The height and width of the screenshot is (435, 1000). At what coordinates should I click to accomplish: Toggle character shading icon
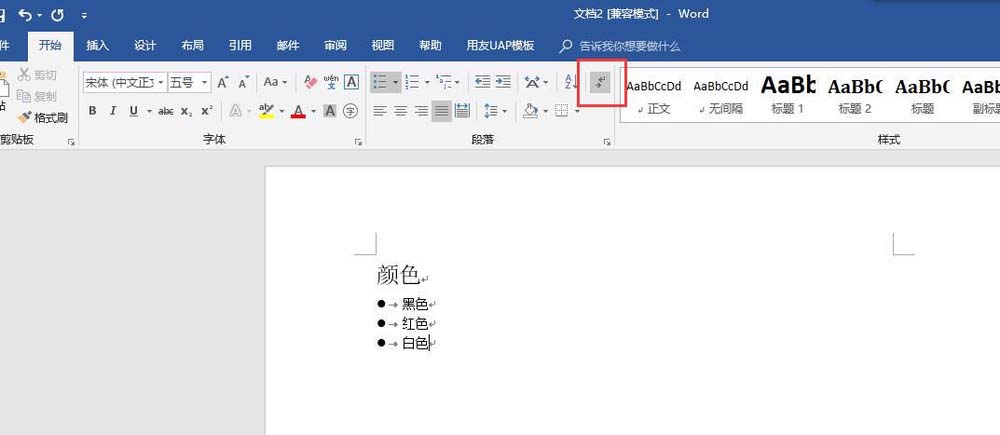pos(330,111)
